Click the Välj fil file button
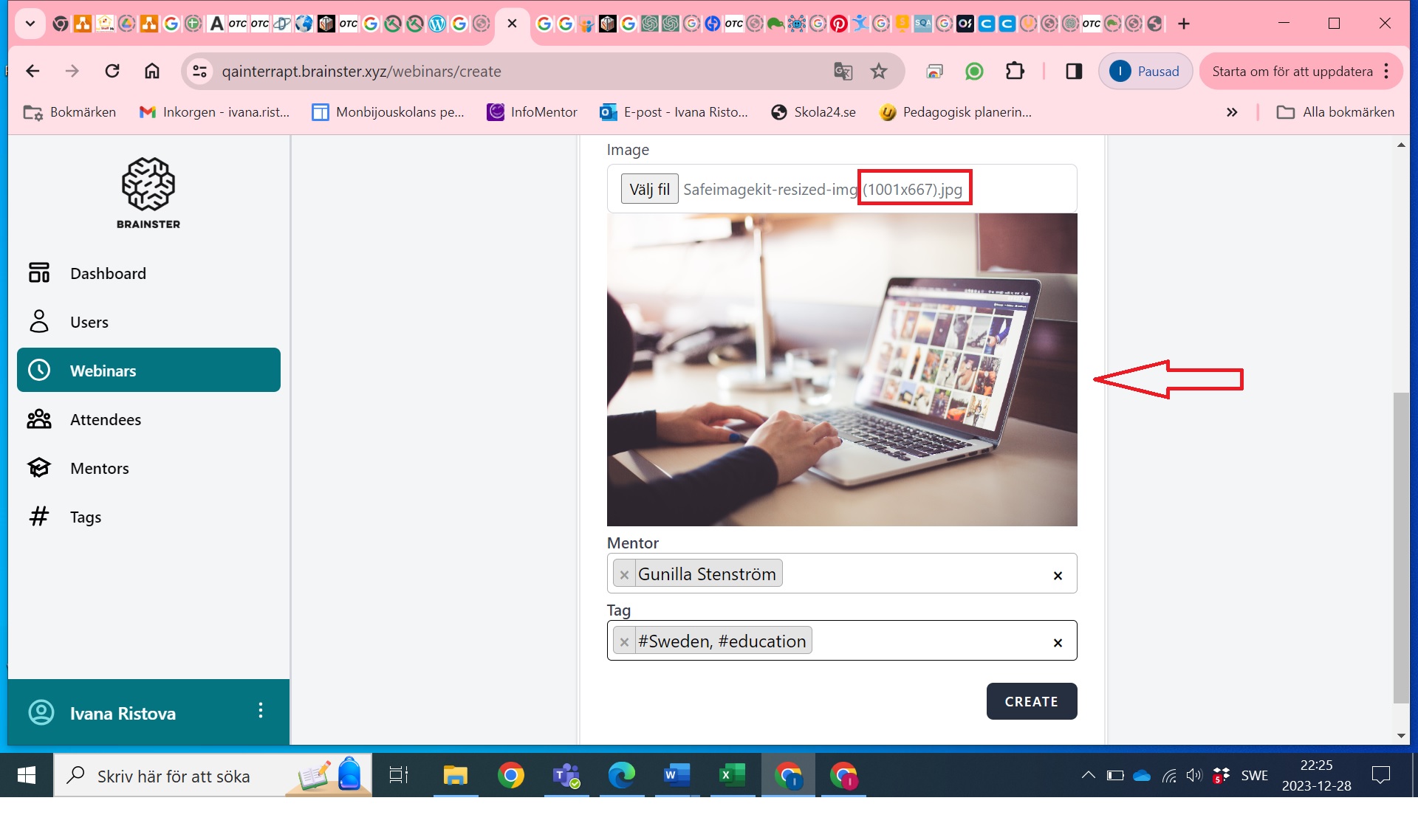The image size is (1418, 840). click(x=649, y=190)
